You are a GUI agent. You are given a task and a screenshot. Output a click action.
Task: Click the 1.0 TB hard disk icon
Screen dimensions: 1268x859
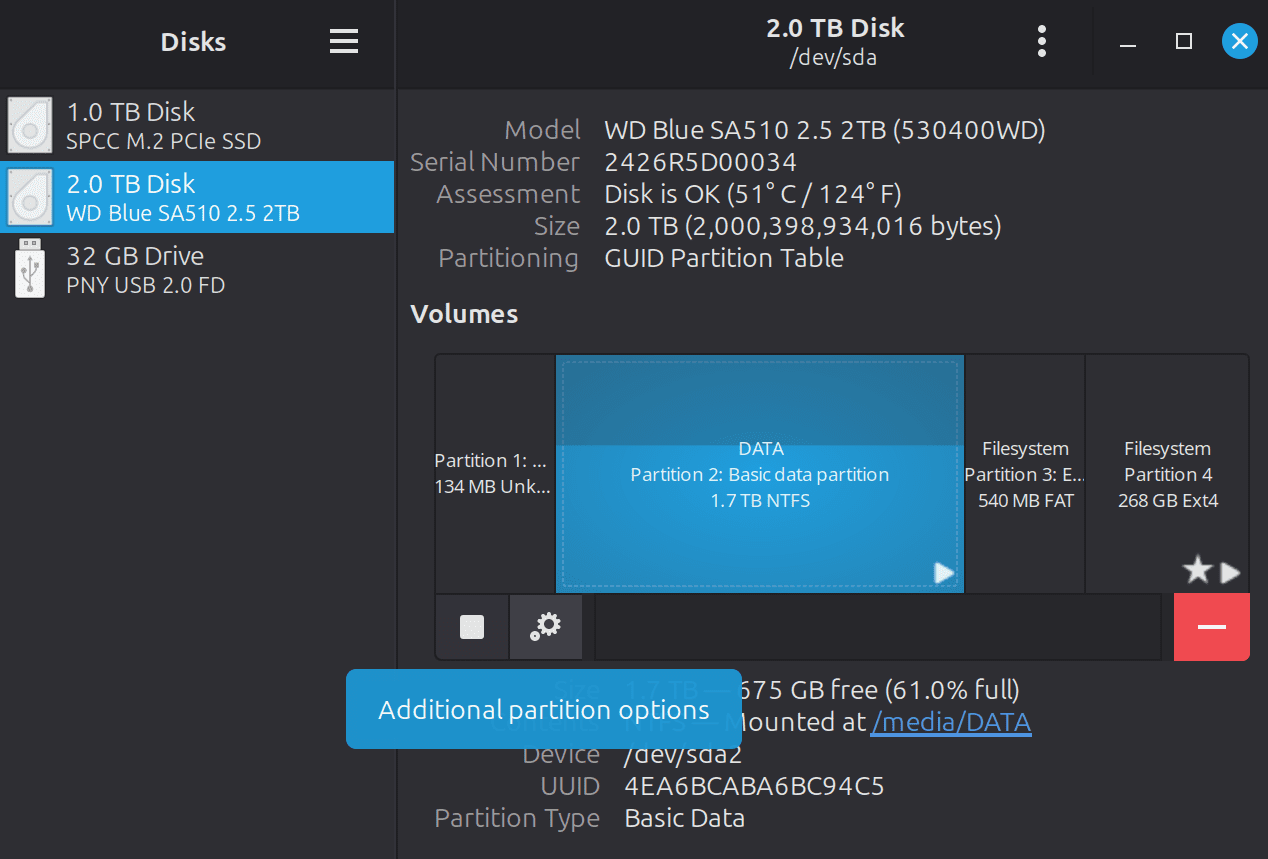[30, 125]
